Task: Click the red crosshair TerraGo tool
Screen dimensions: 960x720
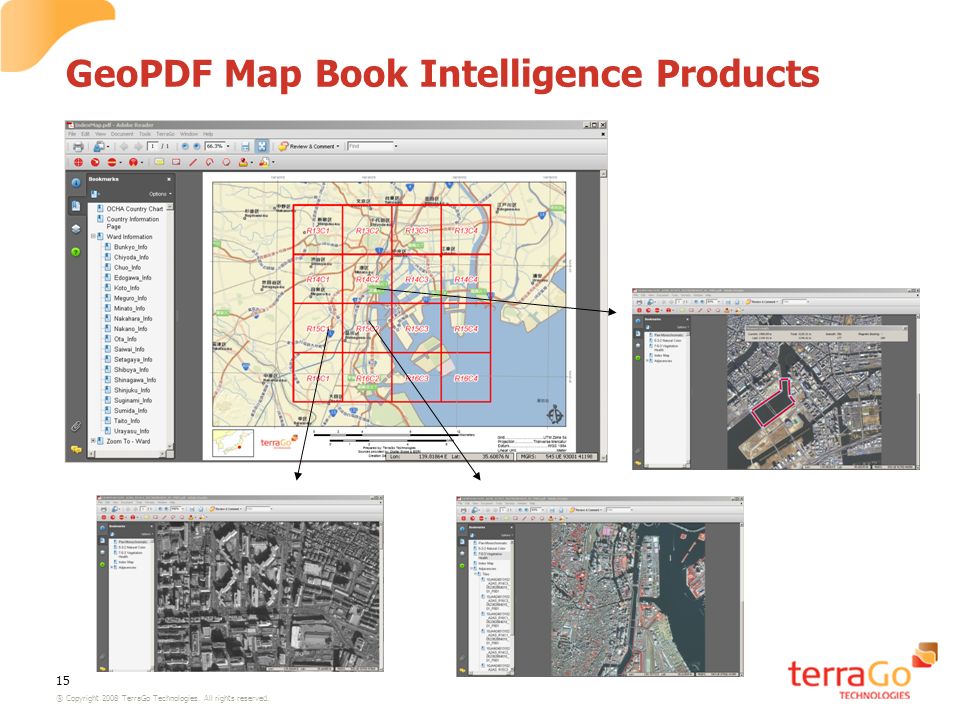Action: [x=78, y=162]
